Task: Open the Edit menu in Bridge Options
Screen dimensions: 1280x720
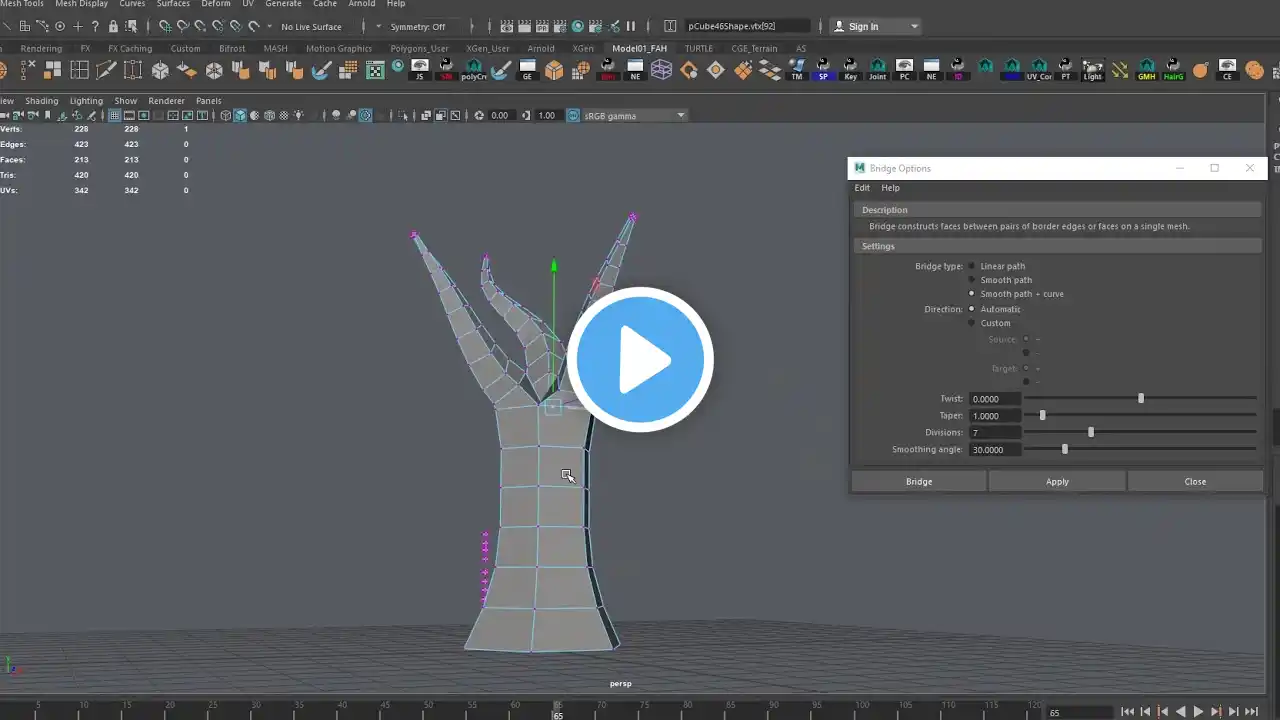Action: [x=861, y=188]
